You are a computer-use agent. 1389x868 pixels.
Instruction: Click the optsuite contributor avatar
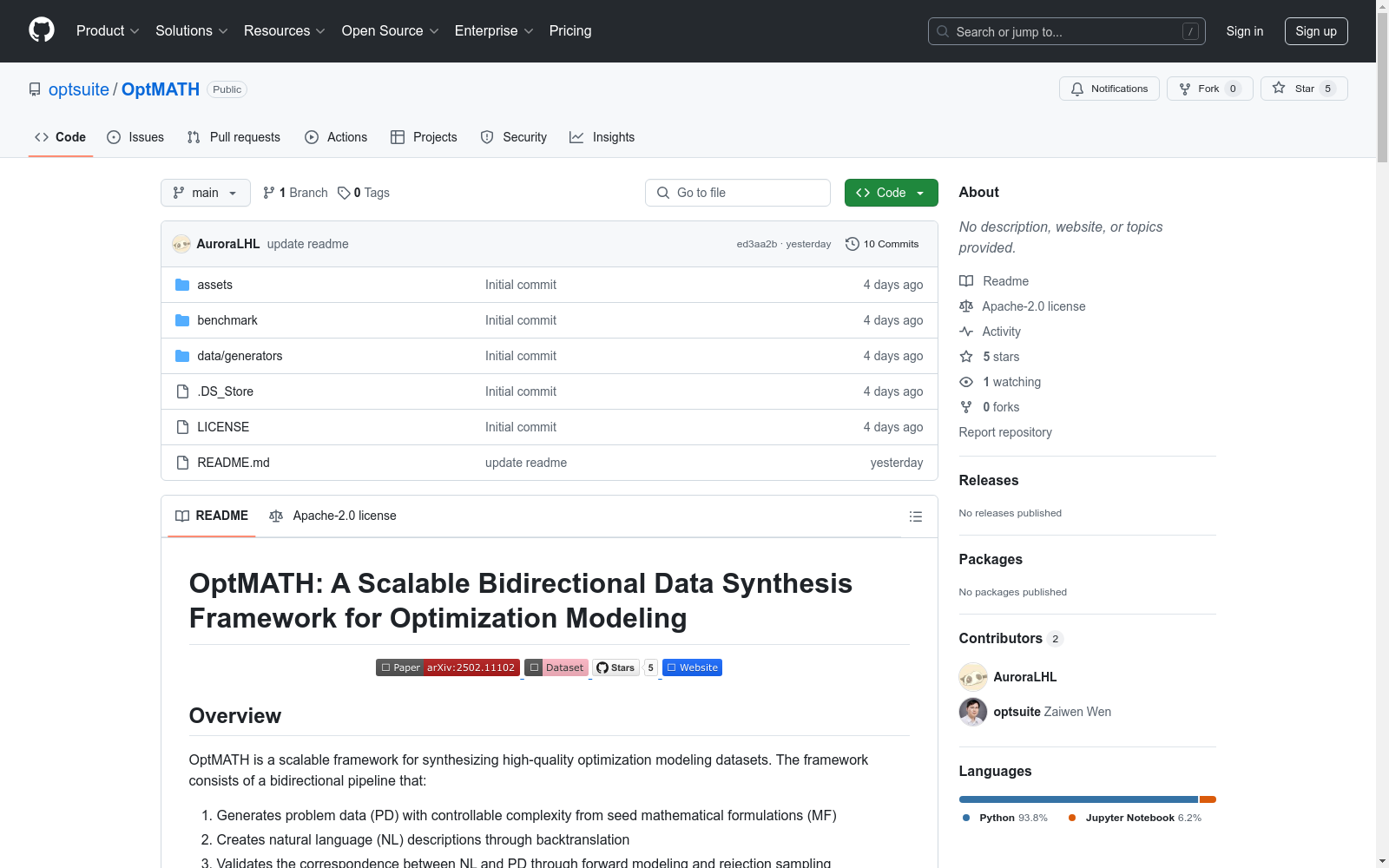pos(973,712)
